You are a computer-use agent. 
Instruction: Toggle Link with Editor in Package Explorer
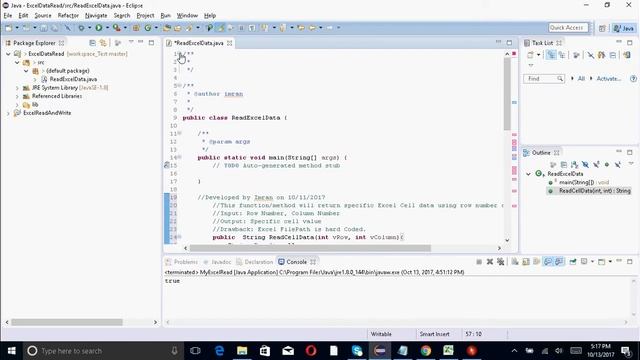click(x=103, y=43)
